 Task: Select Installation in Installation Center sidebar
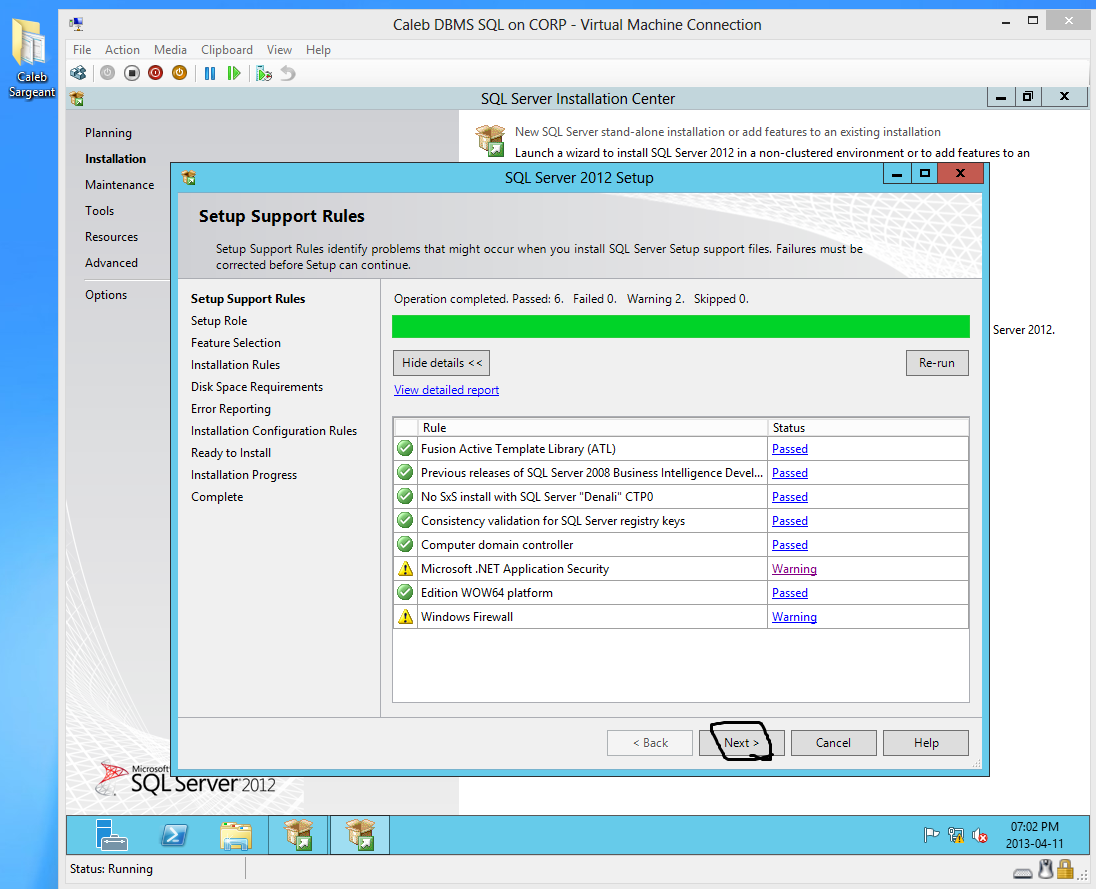tap(115, 159)
